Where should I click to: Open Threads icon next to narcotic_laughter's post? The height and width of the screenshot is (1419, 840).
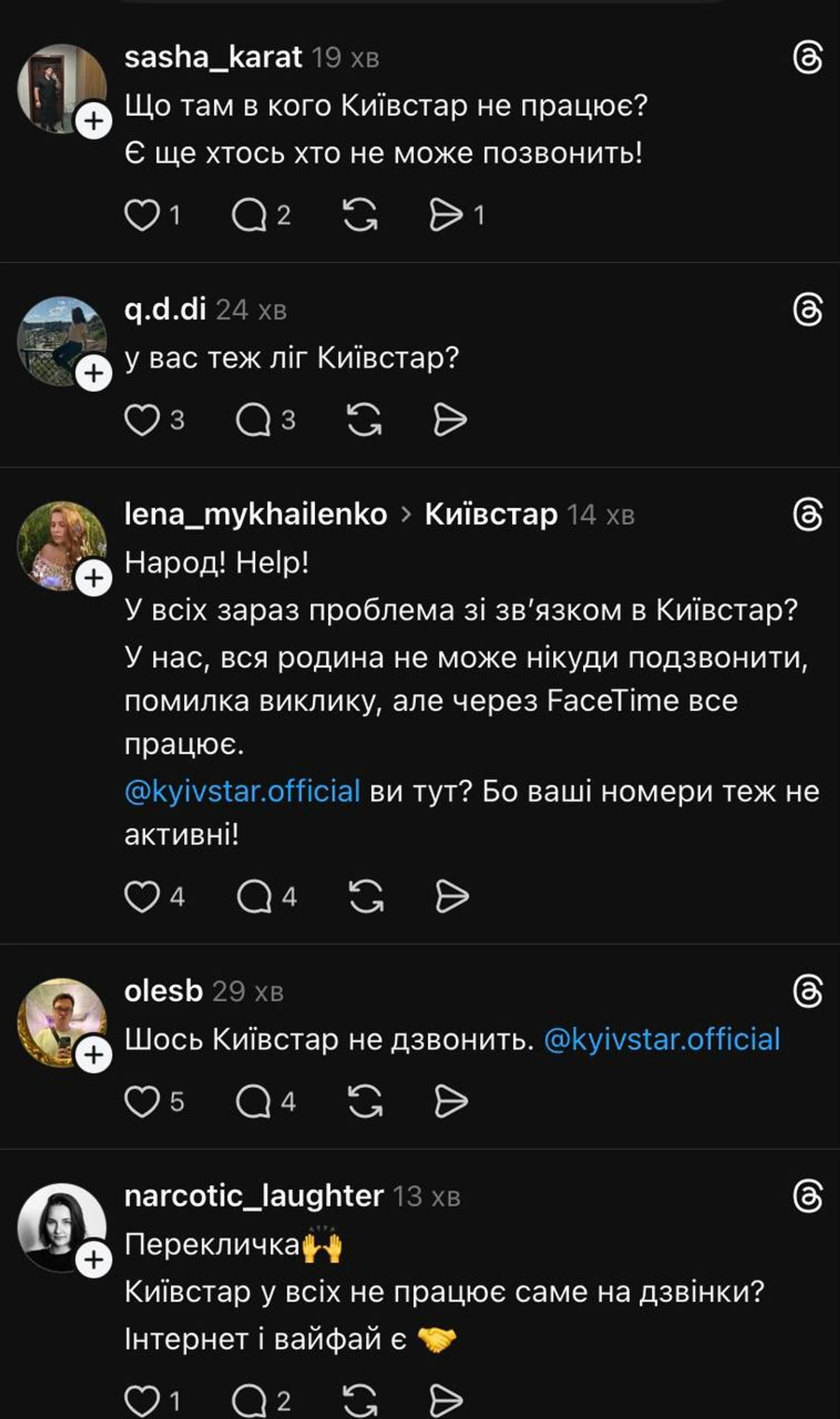click(x=808, y=1197)
